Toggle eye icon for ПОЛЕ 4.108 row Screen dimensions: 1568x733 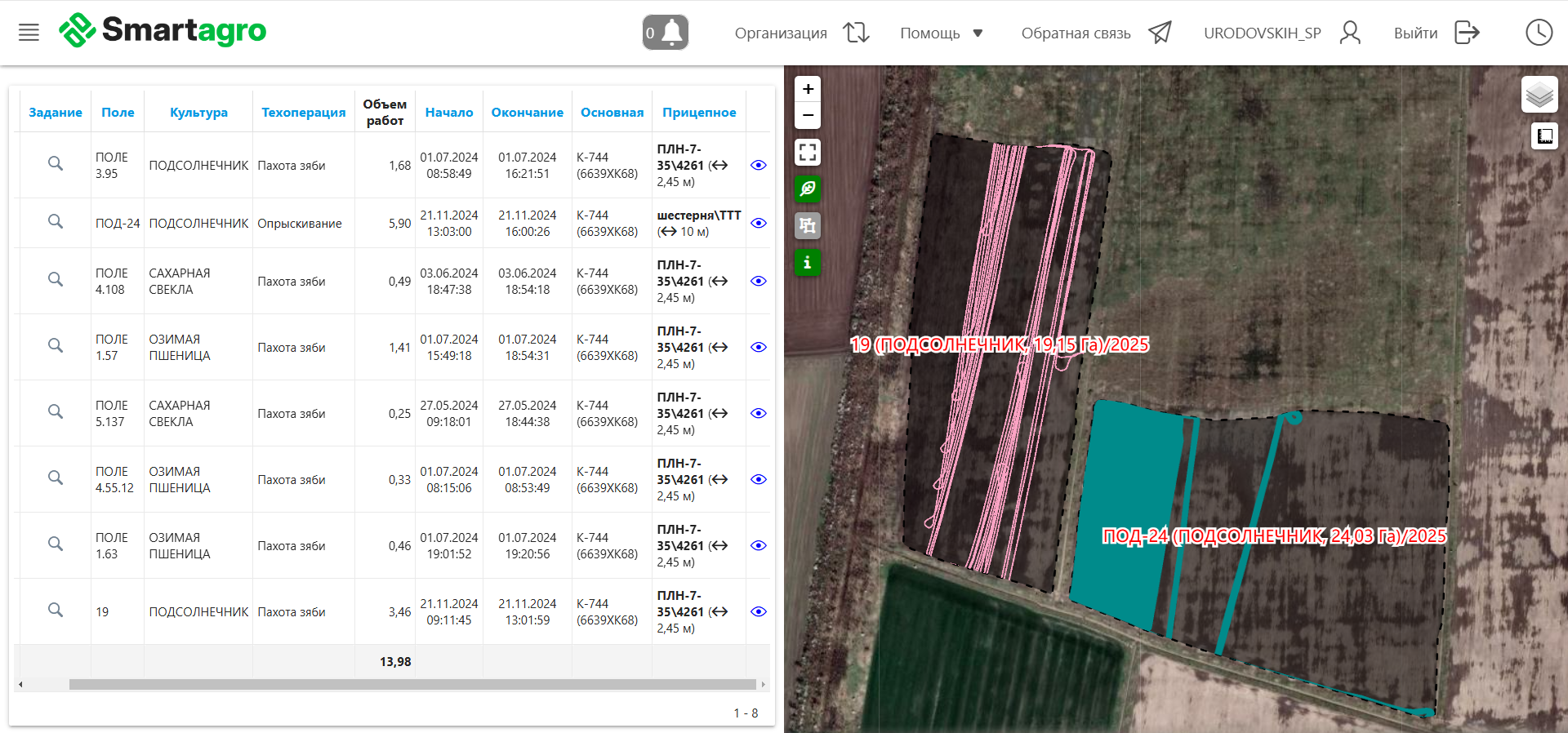tap(758, 281)
